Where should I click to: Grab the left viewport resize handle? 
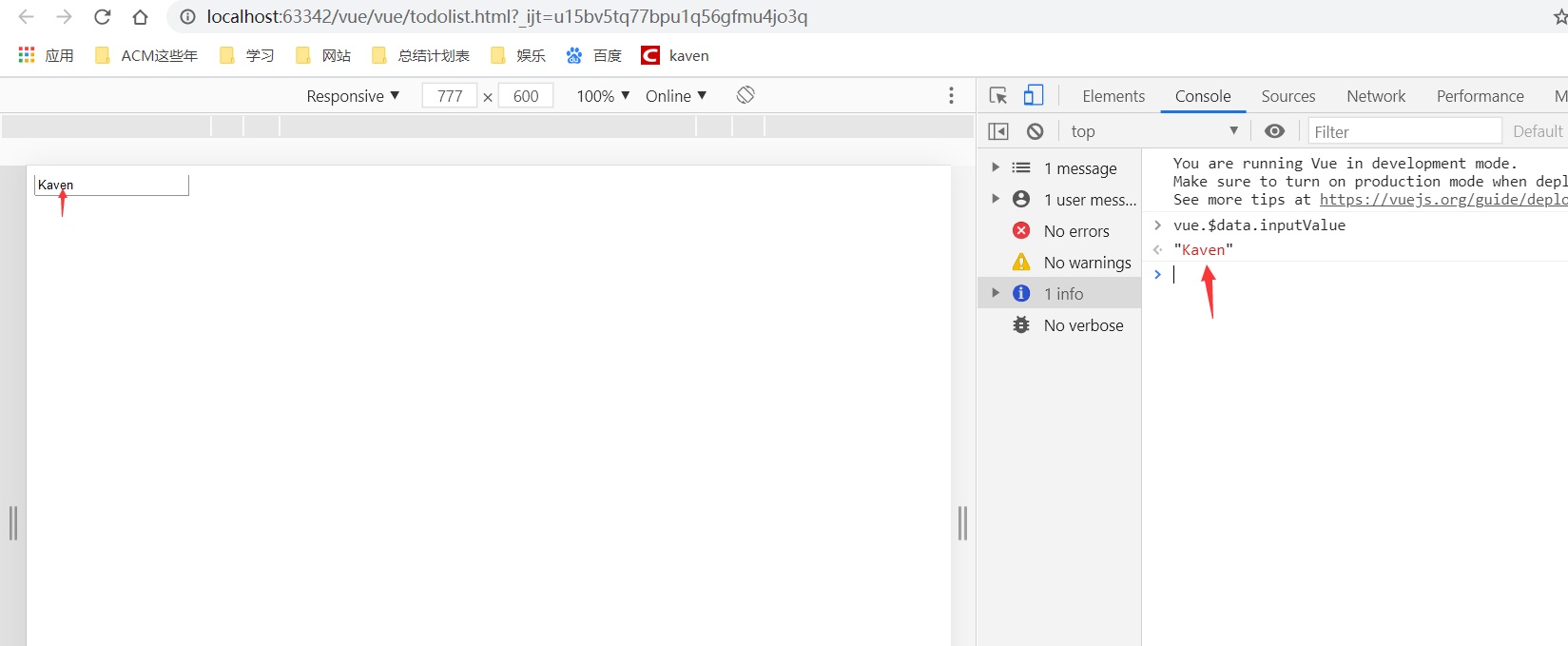13,523
